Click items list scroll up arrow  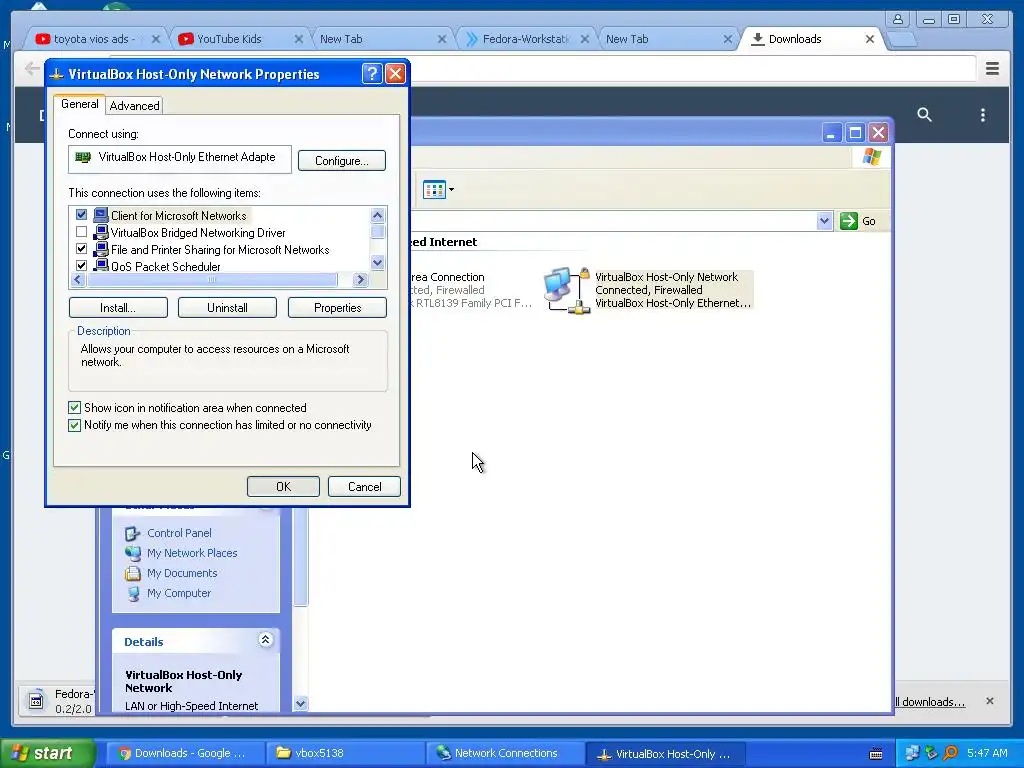coord(377,215)
